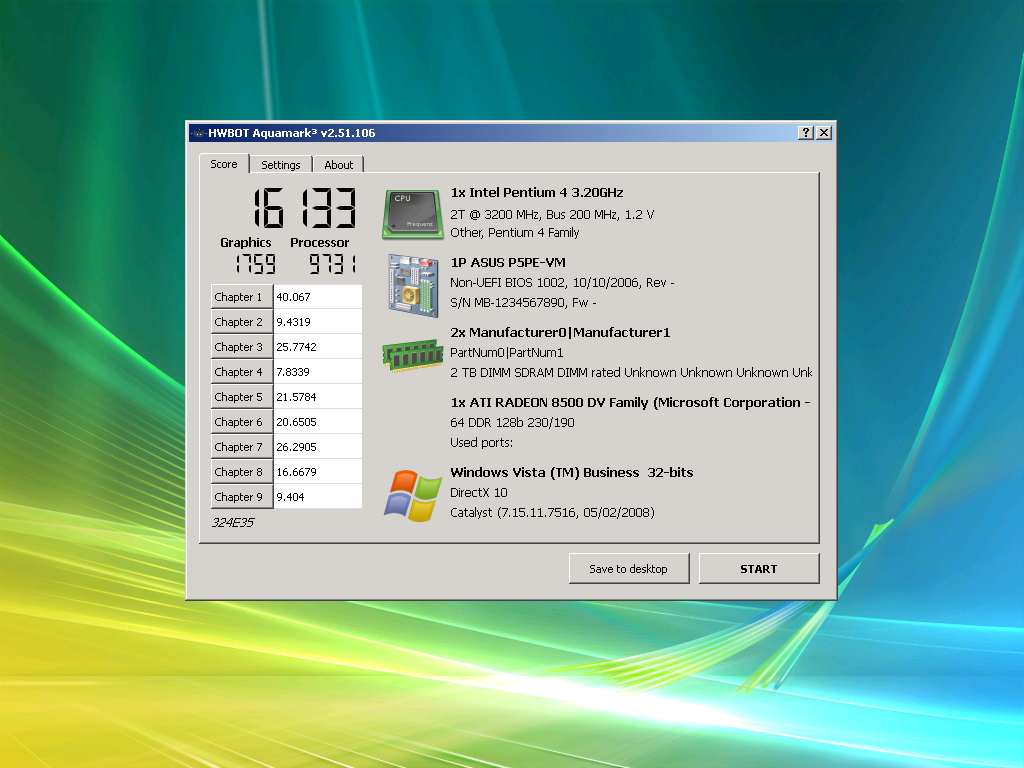Click the Non-UEFI BIOS 1002 line

coord(562,283)
